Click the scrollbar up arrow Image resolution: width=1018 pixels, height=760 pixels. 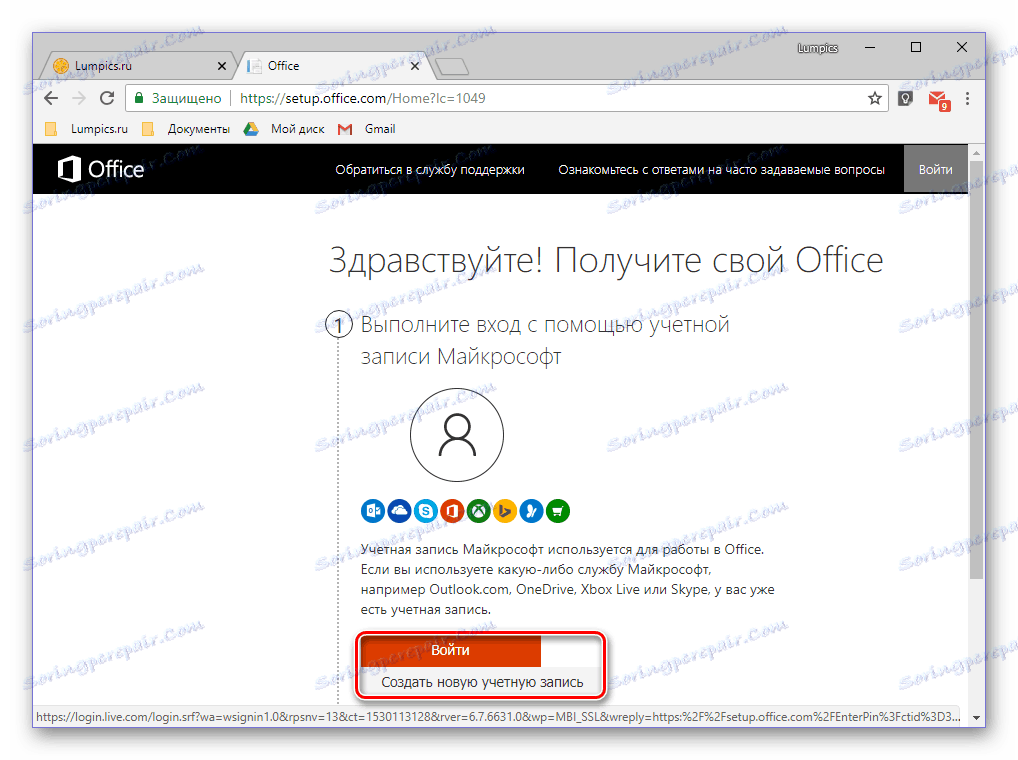click(976, 153)
